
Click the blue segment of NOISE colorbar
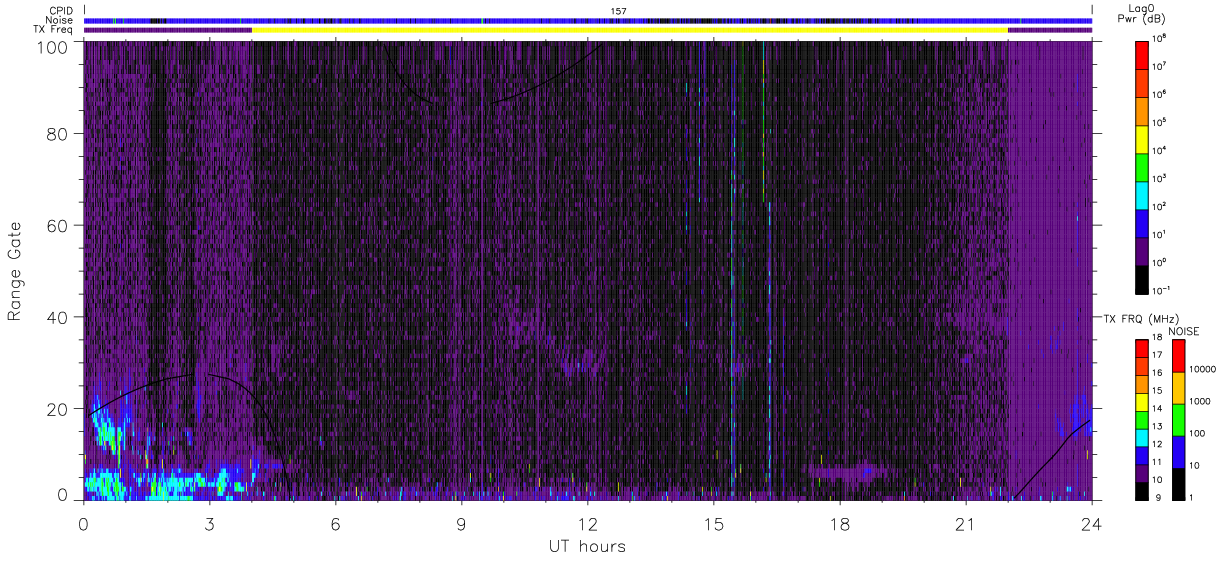1179,452
